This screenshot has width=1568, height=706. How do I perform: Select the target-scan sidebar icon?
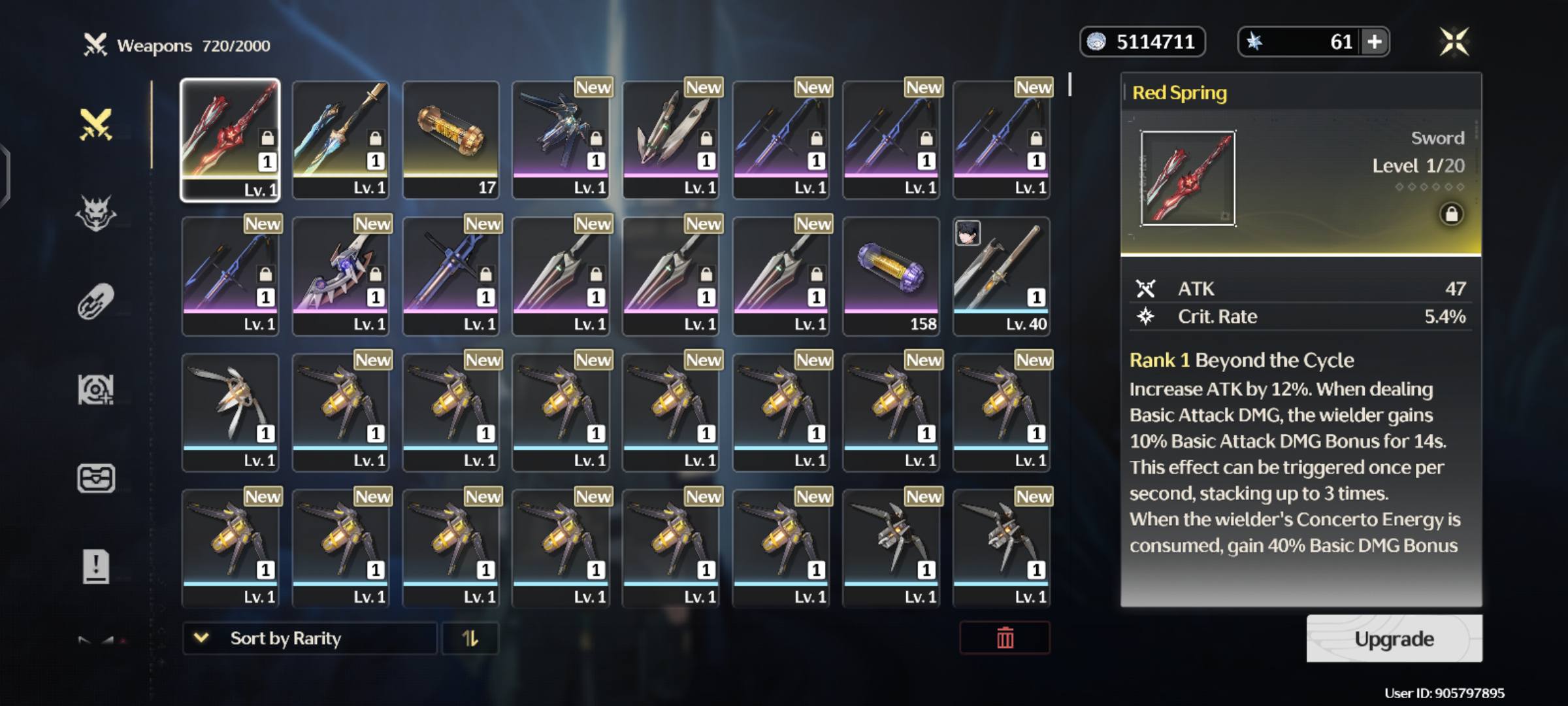(x=96, y=390)
